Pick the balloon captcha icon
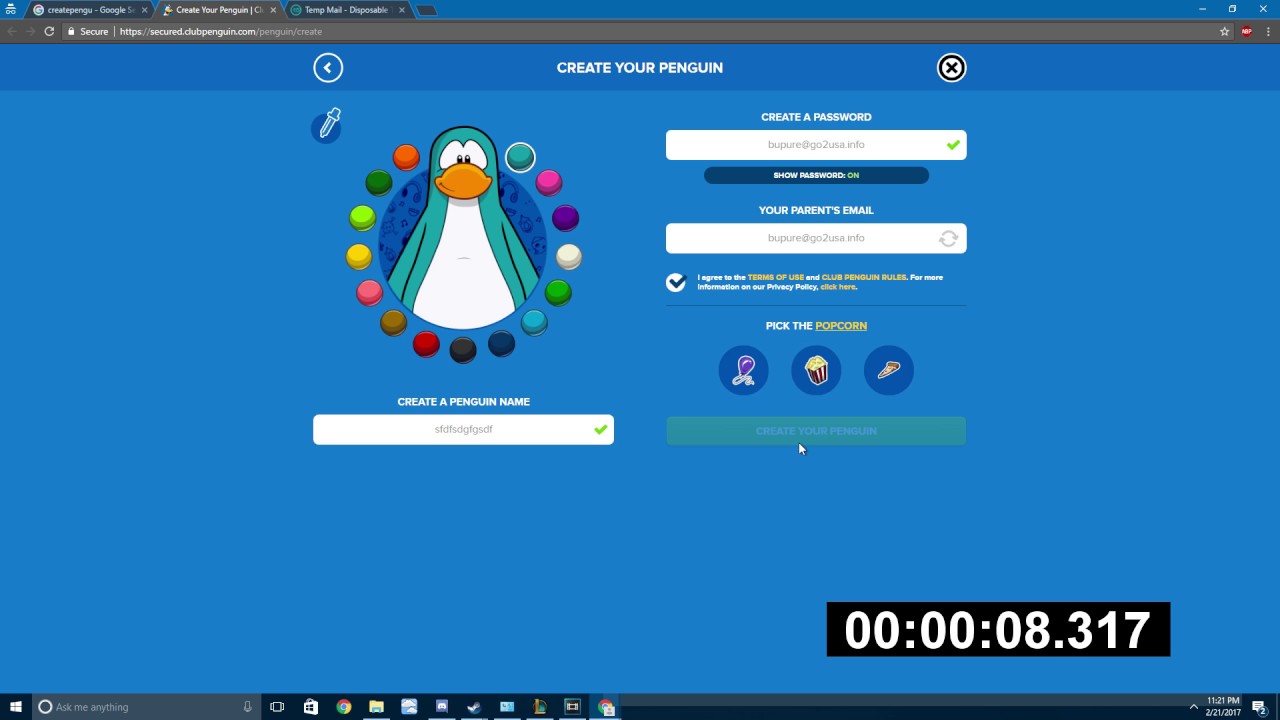Image resolution: width=1280 pixels, height=720 pixels. click(743, 370)
